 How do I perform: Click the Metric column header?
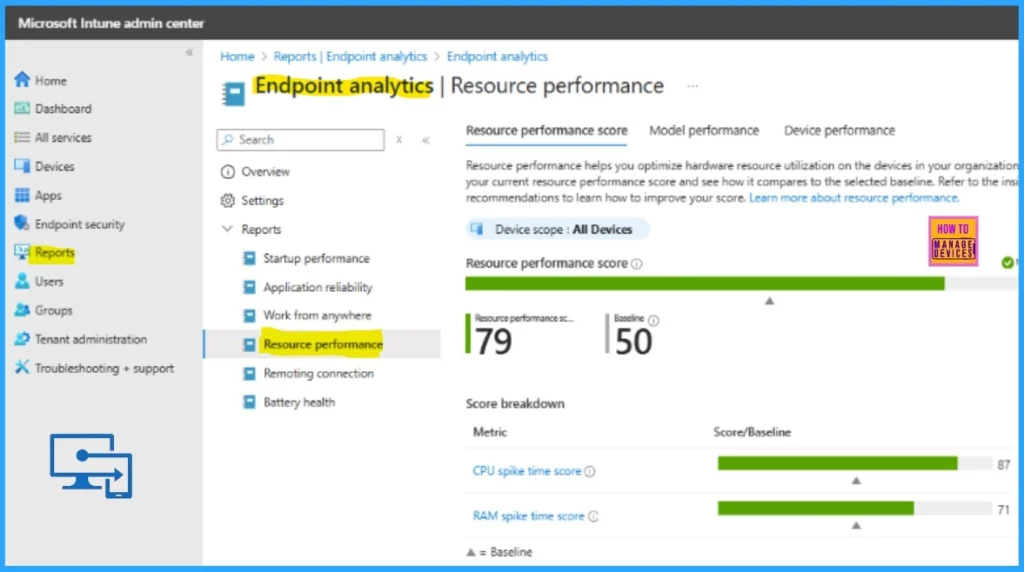tap(490, 432)
